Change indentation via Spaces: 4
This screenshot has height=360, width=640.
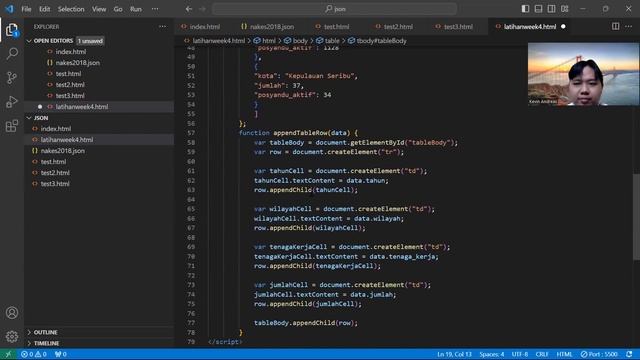pyautogui.click(x=491, y=354)
